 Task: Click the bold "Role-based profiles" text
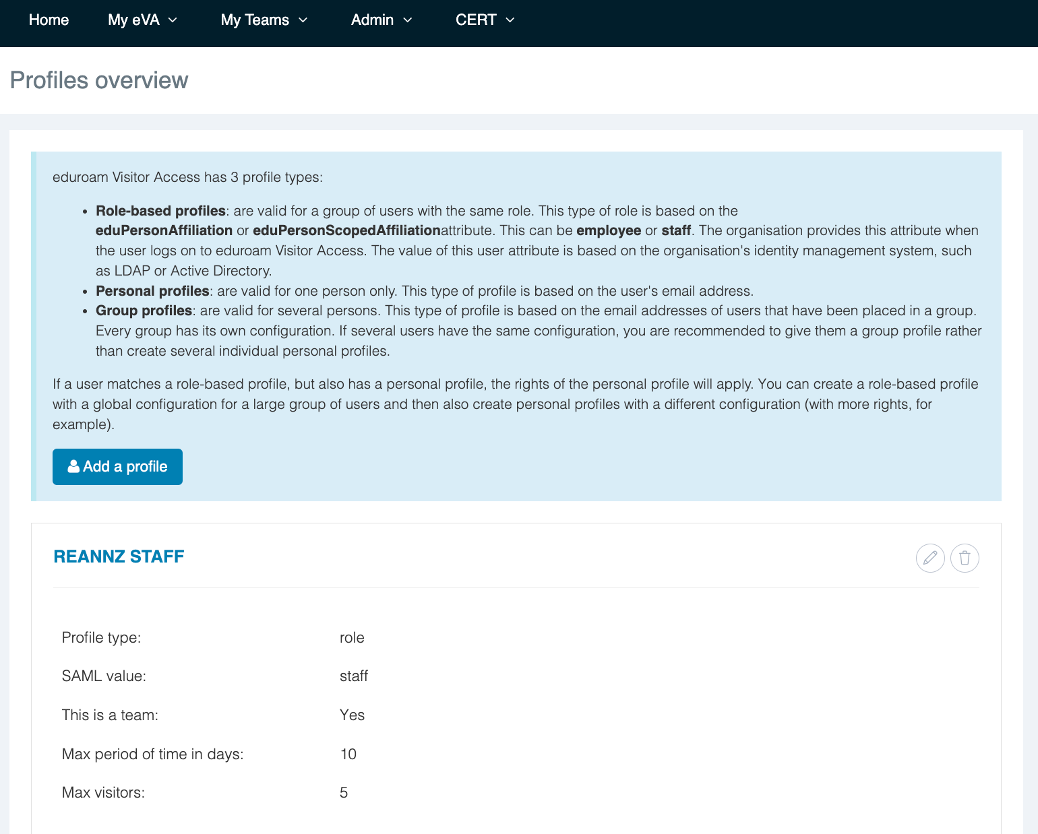(x=160, y=211)
